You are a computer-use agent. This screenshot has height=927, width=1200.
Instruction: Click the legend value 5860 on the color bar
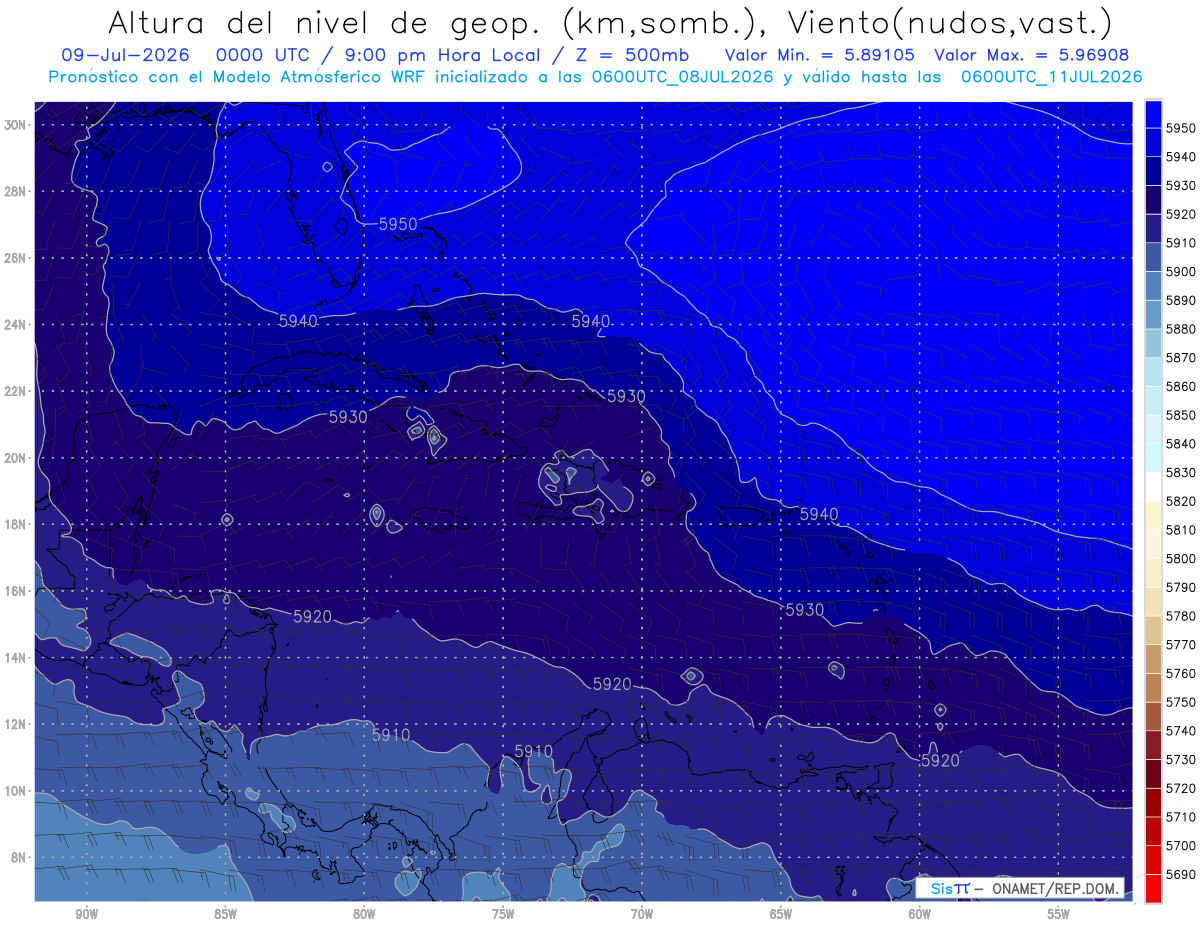coord(1180,386)
